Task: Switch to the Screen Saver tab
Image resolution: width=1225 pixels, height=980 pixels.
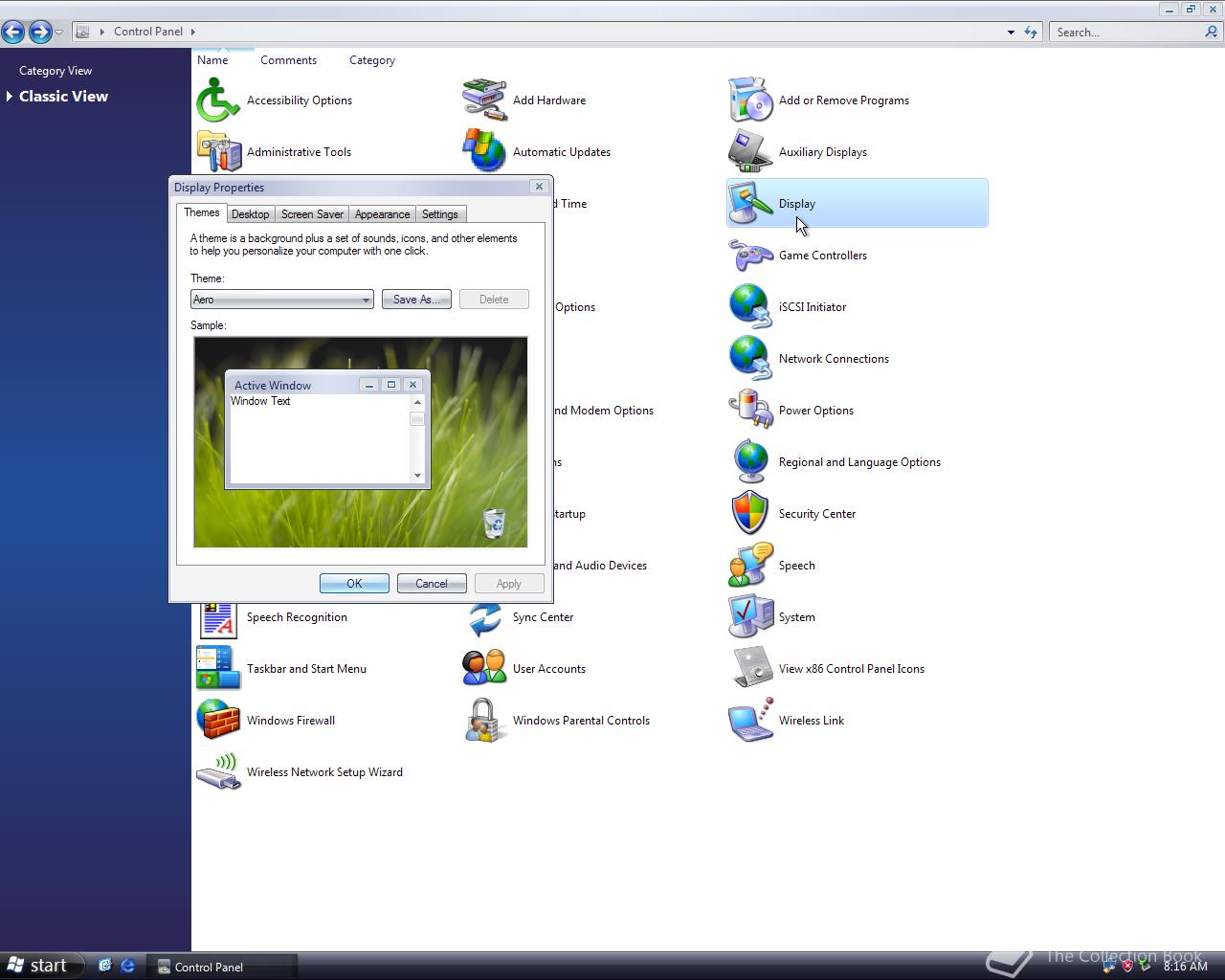Action: tap(312, 214)
